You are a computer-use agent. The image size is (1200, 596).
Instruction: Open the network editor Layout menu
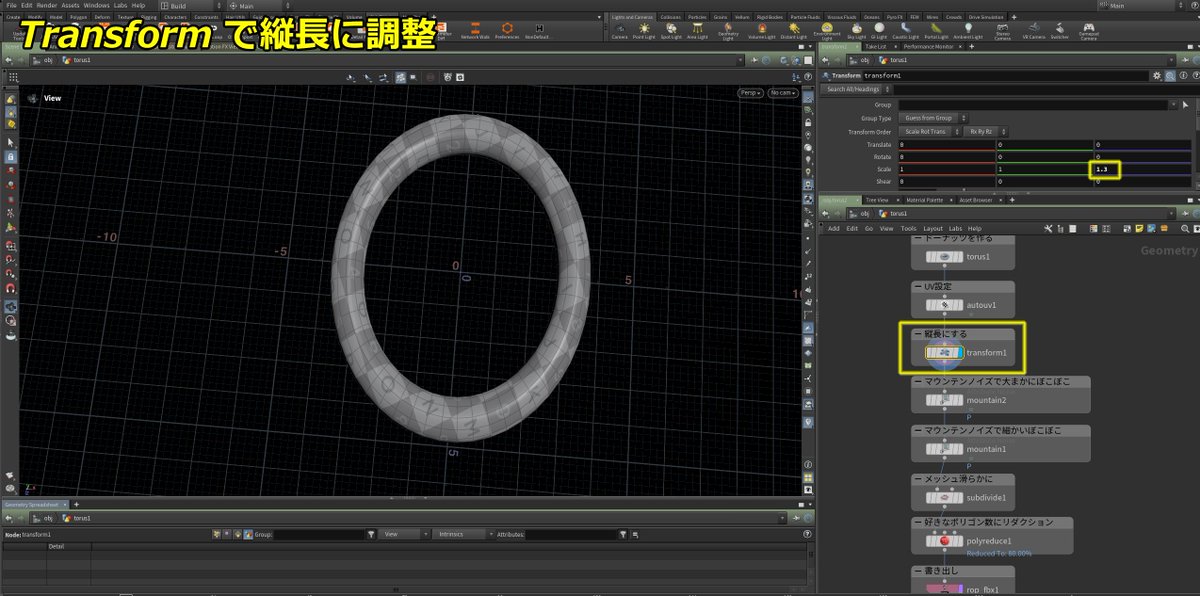click(933, 228)
